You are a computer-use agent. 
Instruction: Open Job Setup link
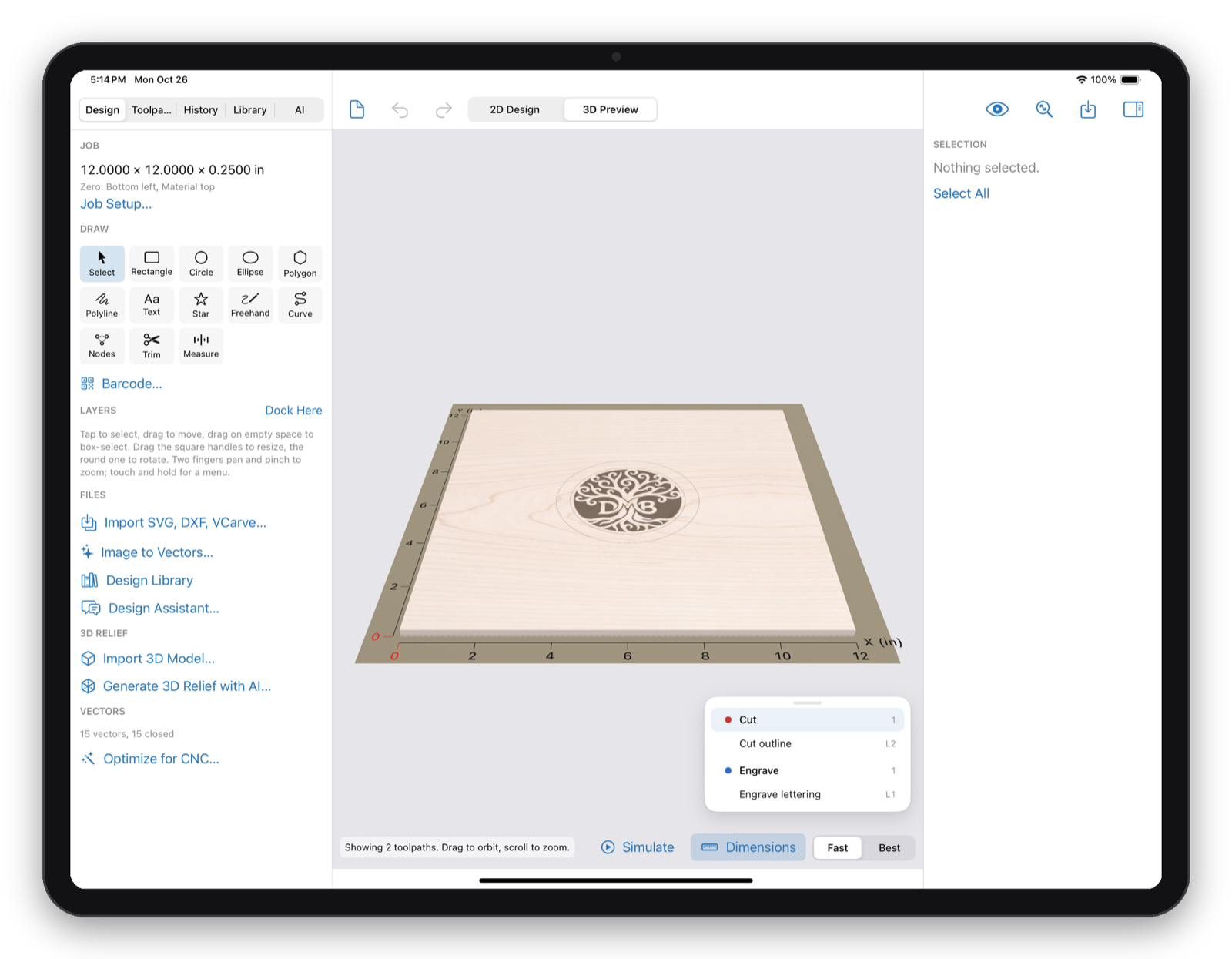116,204
